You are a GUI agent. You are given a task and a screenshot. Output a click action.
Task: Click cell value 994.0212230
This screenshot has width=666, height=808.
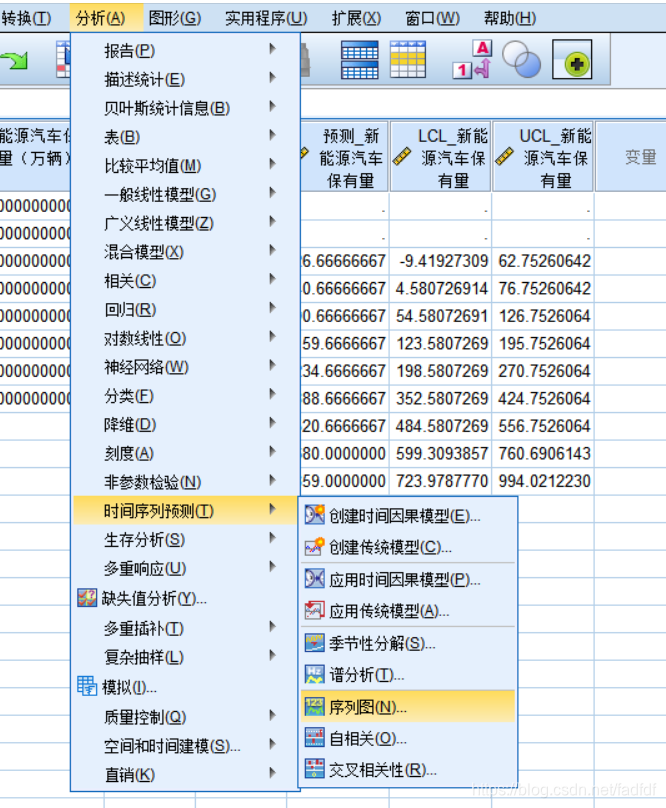pos(544,481)
